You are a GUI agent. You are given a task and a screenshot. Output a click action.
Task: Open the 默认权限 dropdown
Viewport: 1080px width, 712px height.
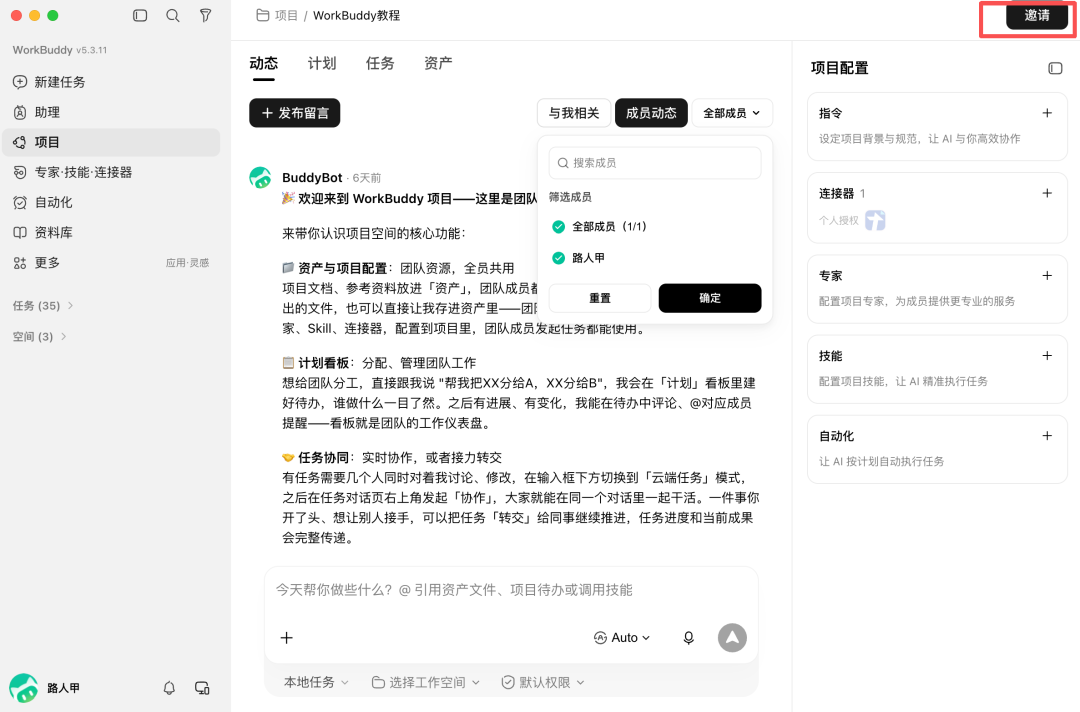coord(543,682)
